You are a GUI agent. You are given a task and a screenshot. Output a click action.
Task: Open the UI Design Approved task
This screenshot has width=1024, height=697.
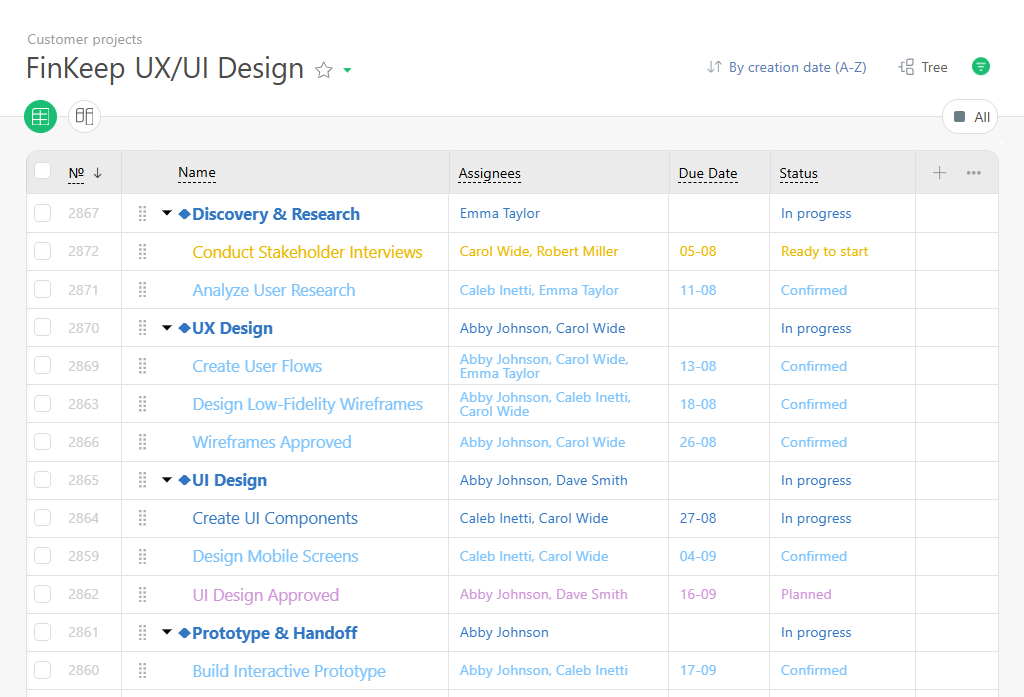(x=266, y=595)
